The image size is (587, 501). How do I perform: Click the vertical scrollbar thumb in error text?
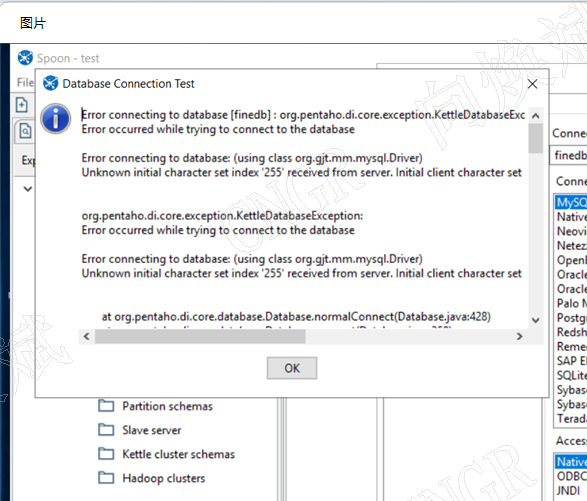point(536,138)
